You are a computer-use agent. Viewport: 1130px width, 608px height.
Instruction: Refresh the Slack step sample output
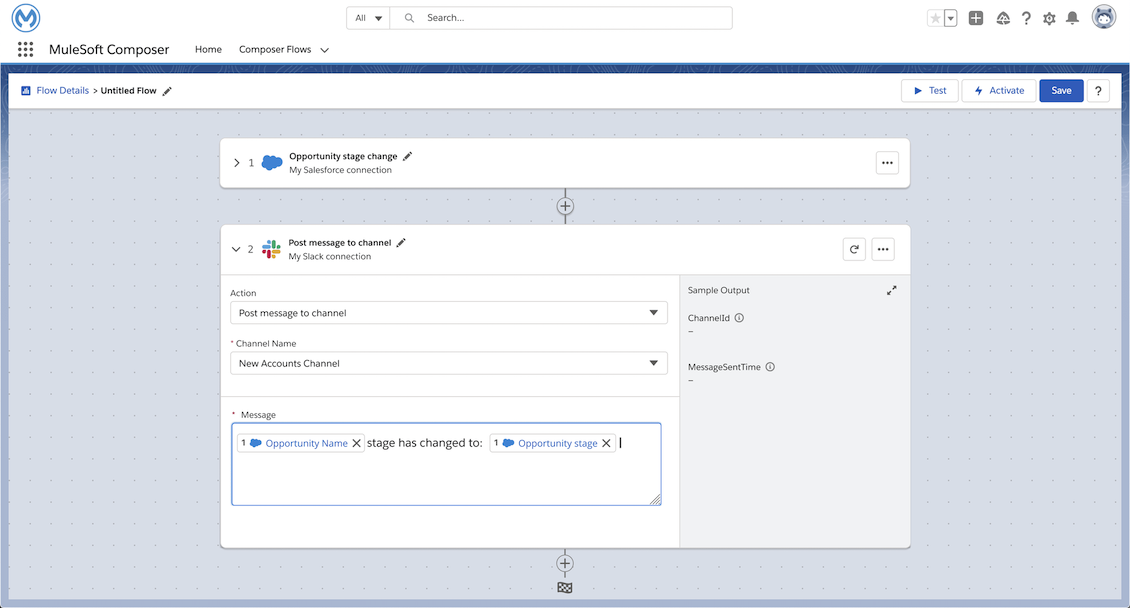click(854, 249)
